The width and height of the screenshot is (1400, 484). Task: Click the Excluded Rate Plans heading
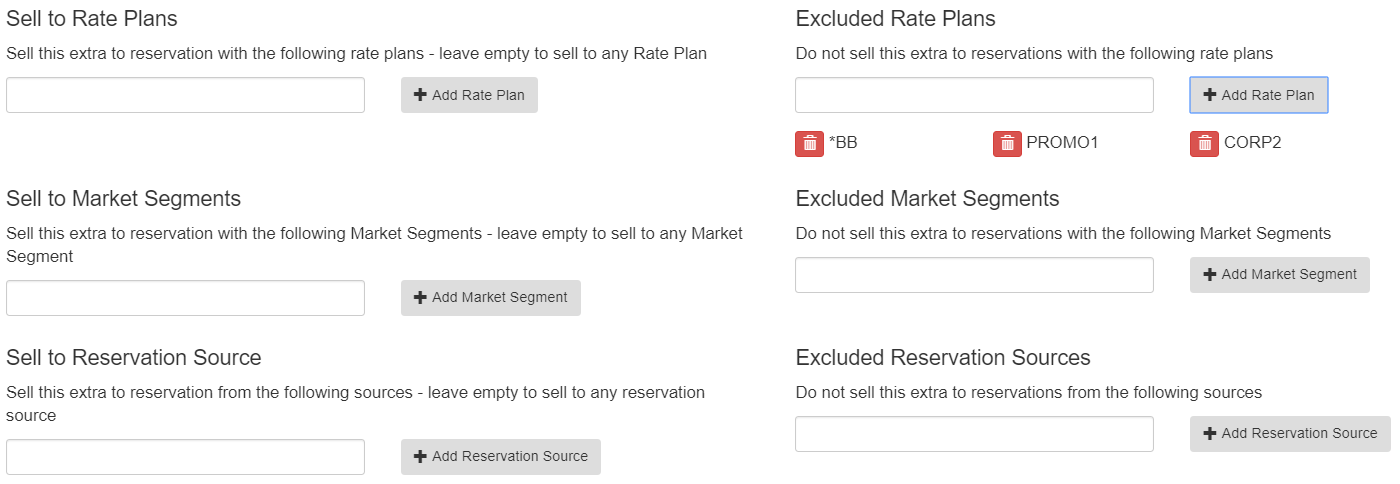[896, 19]
